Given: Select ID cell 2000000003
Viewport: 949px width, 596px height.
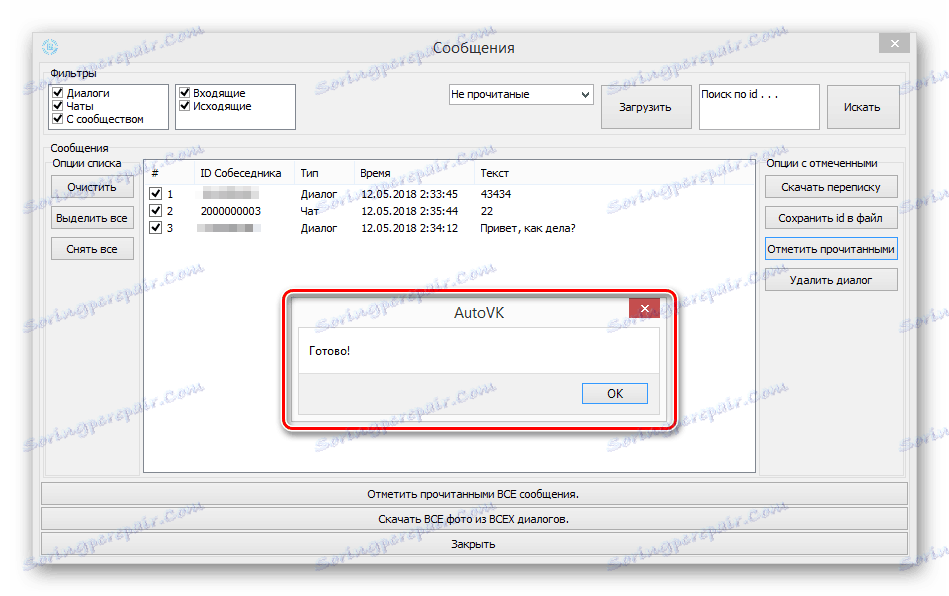Looking at the screenshot, I should [231, 211].
